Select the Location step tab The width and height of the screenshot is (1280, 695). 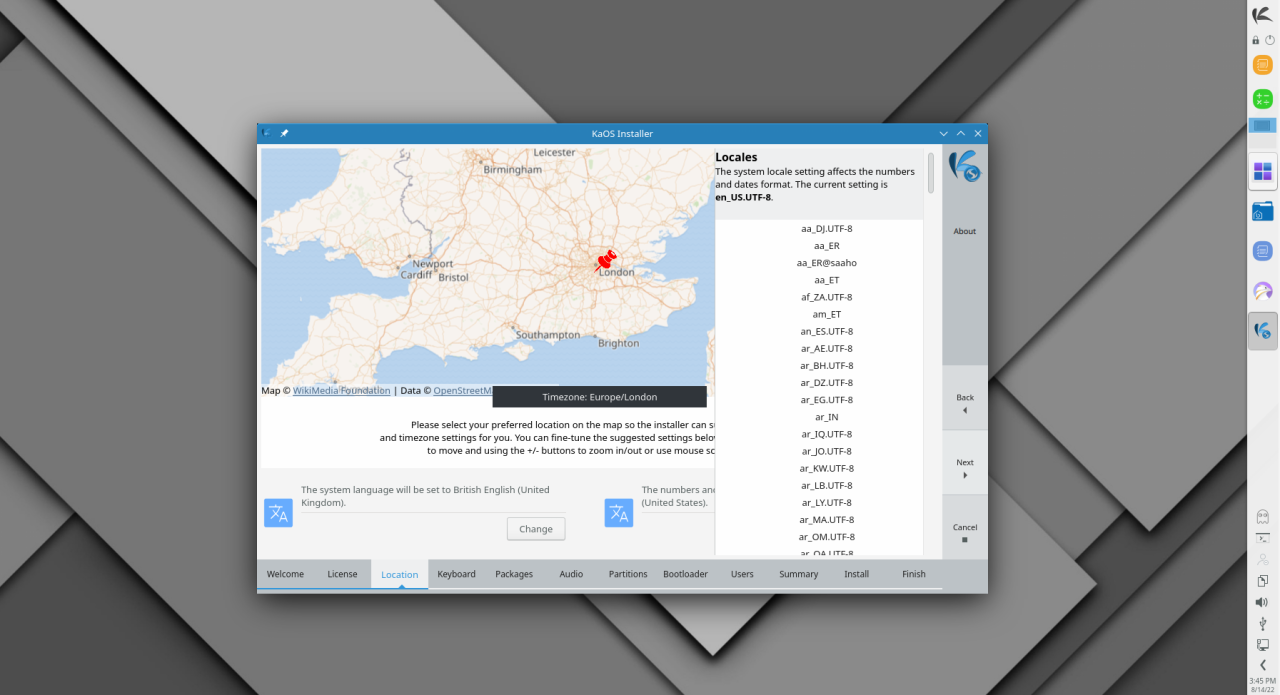pyautogui.click(x=399, y=574)
